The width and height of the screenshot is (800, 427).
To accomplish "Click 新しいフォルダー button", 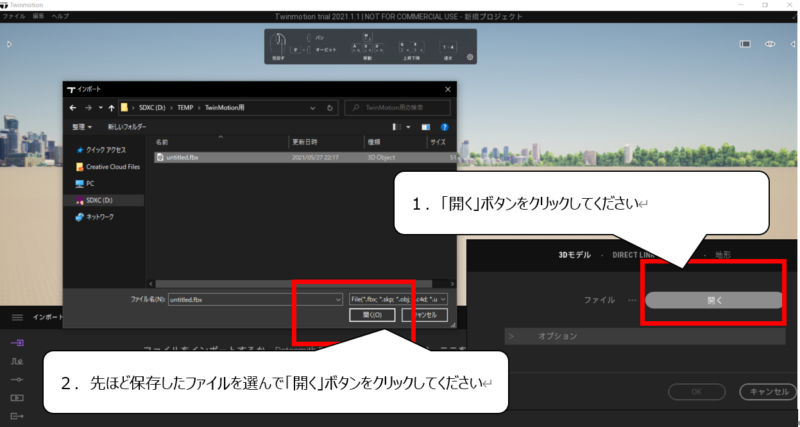I will click(x=127, y=127).
